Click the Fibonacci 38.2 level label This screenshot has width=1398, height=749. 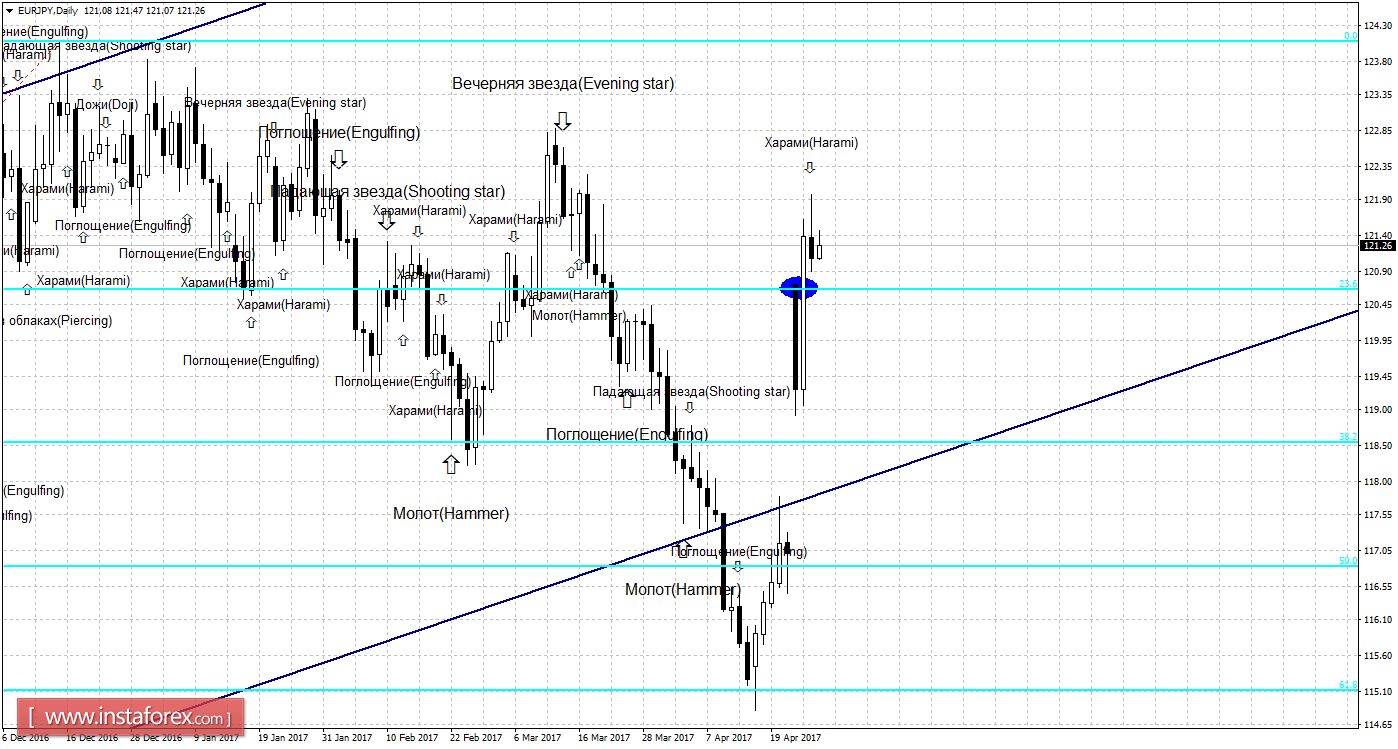(x=1348, y=437)
